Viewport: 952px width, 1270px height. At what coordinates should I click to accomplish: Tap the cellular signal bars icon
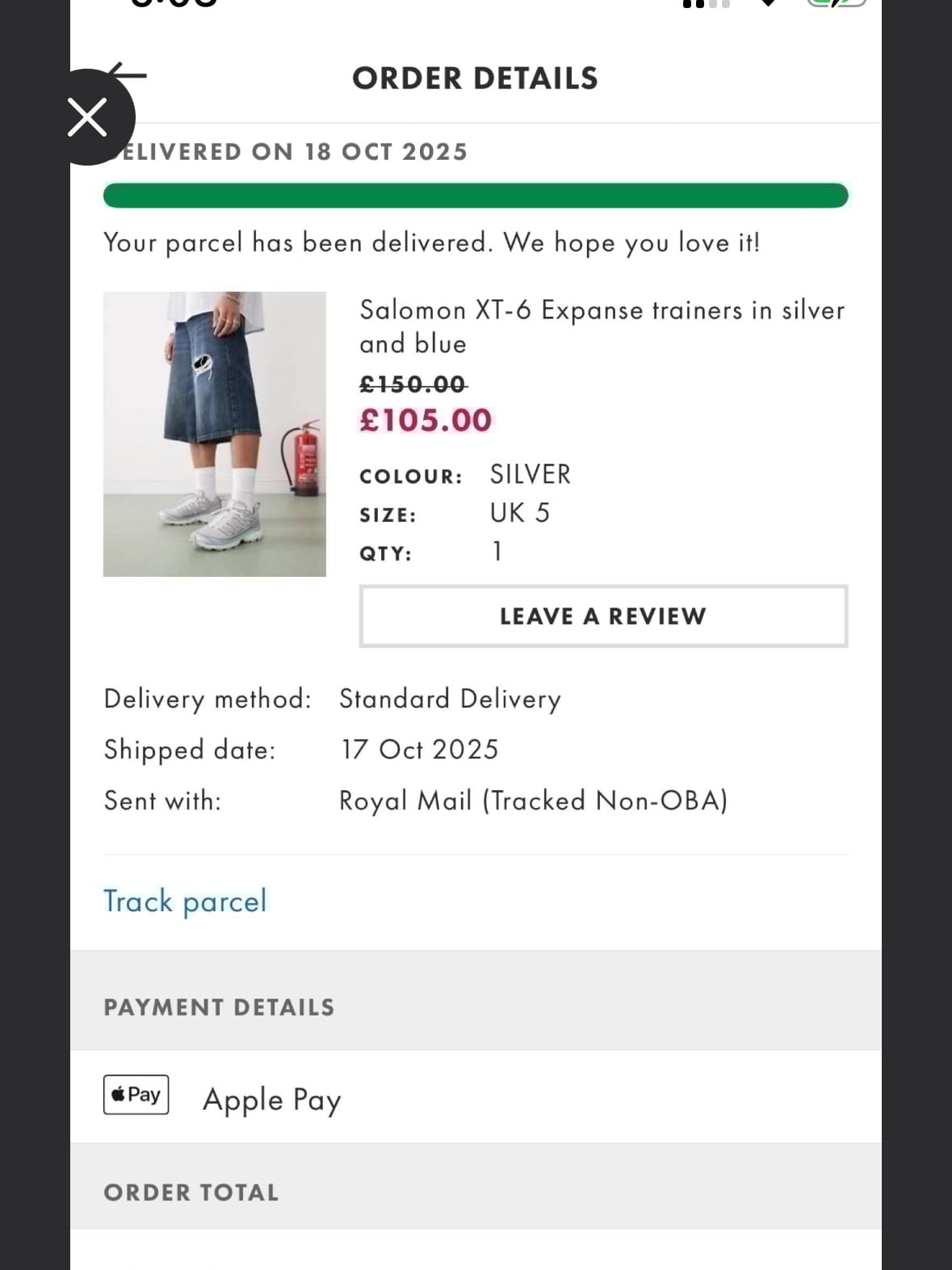[x=706, y=3]
